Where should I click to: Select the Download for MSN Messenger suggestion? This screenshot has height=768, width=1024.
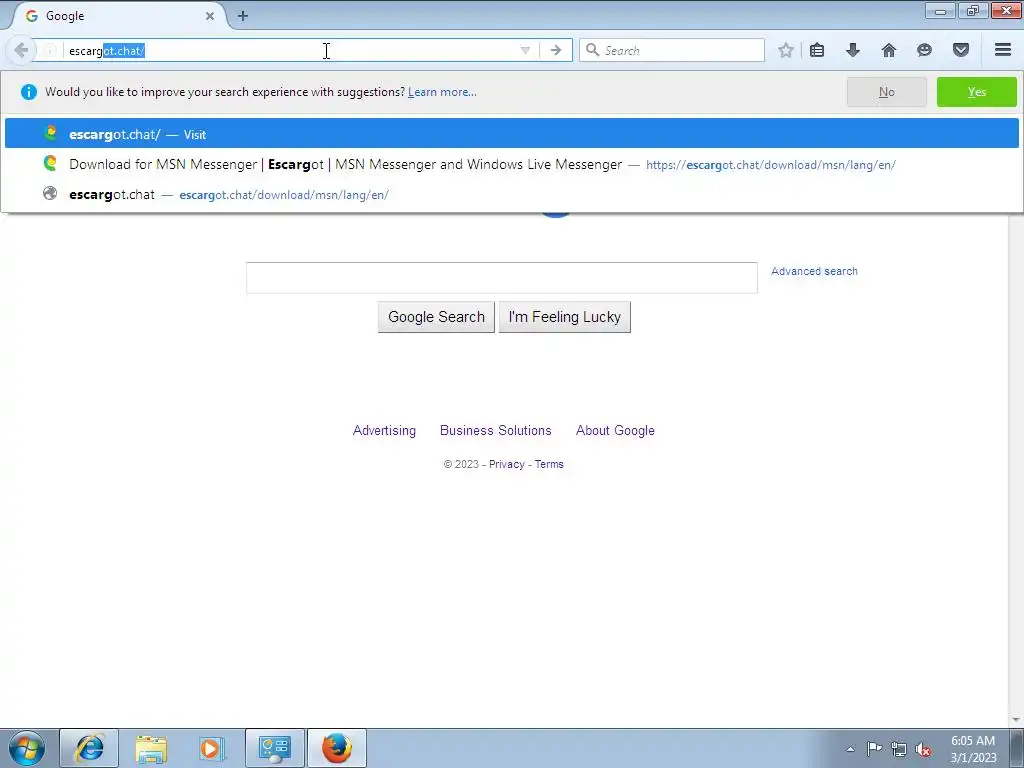click(511, 164)
